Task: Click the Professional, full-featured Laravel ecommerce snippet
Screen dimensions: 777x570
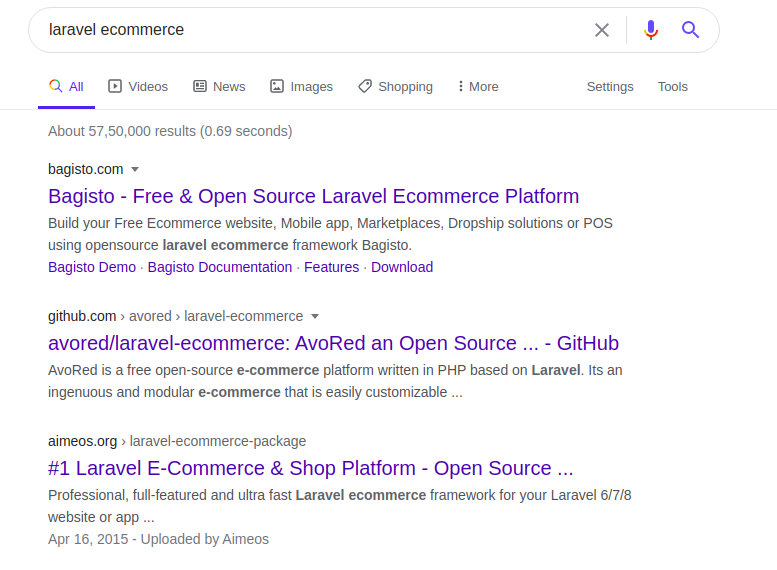Action: click(339, 506)
